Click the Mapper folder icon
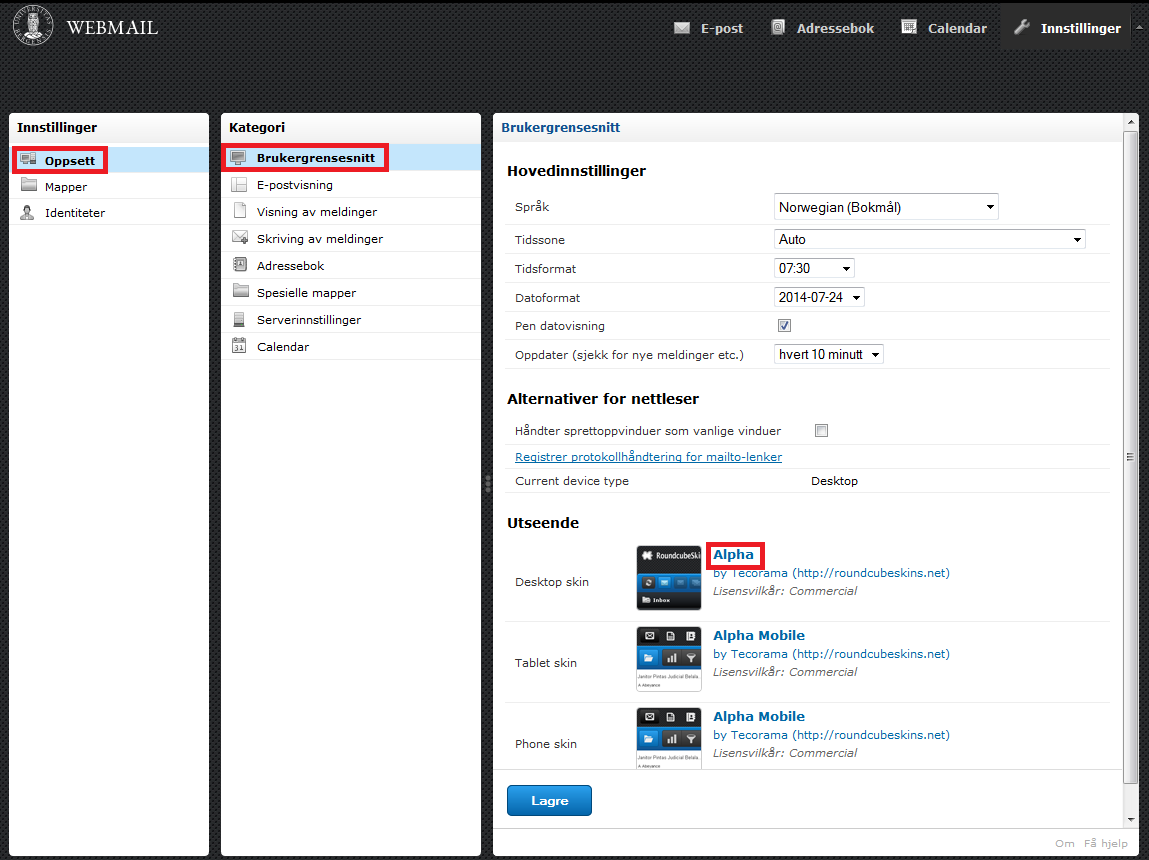Viewport: 1149px width, 860px height. 28,186
